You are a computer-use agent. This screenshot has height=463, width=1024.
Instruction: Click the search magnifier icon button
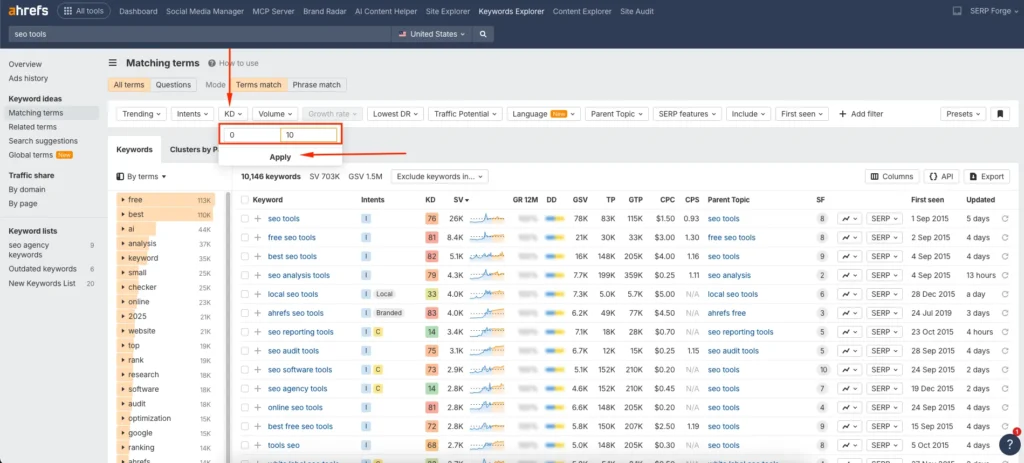(x=483, y=34)
